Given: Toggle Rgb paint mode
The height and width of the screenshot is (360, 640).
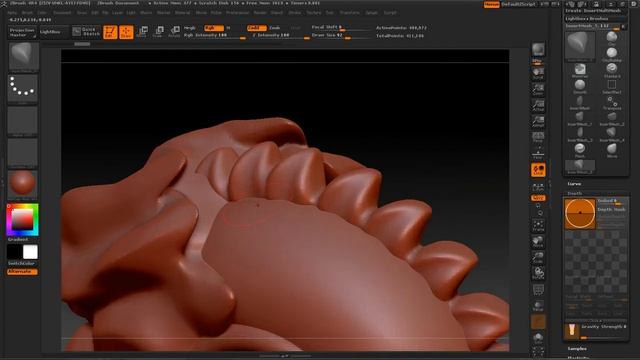Looking at the screenshot, I should 213,28.
